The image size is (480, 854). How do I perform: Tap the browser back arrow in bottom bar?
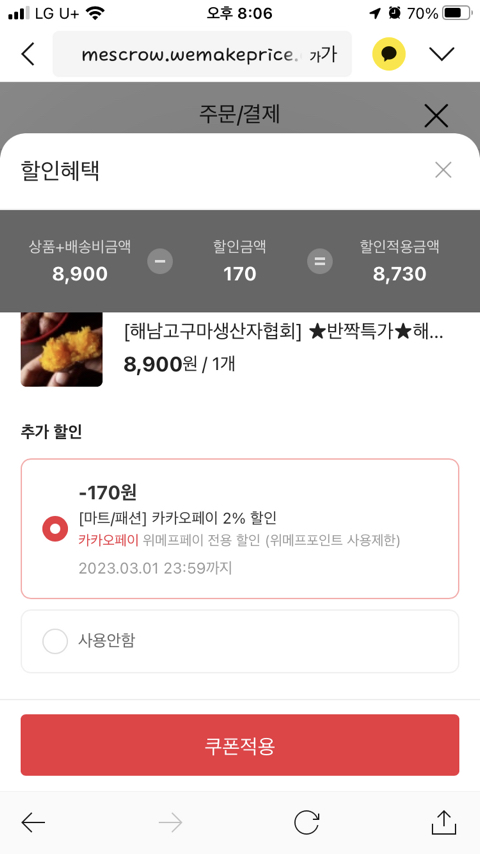(33, 822)
